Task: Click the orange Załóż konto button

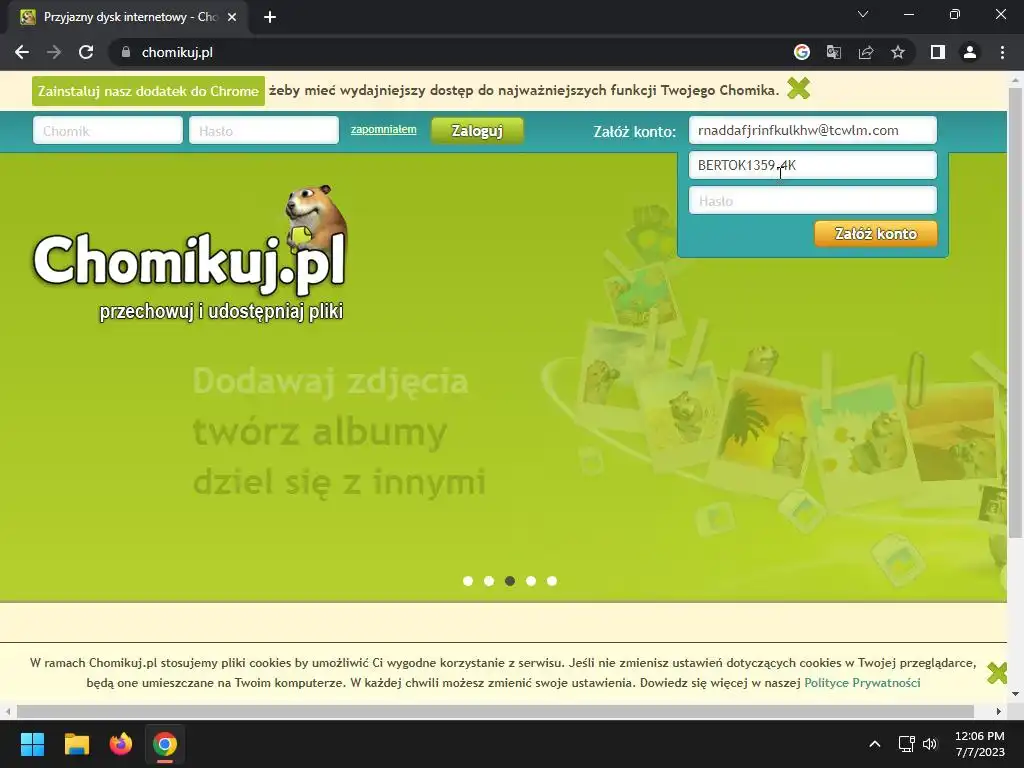Action: tap(875, 234)
